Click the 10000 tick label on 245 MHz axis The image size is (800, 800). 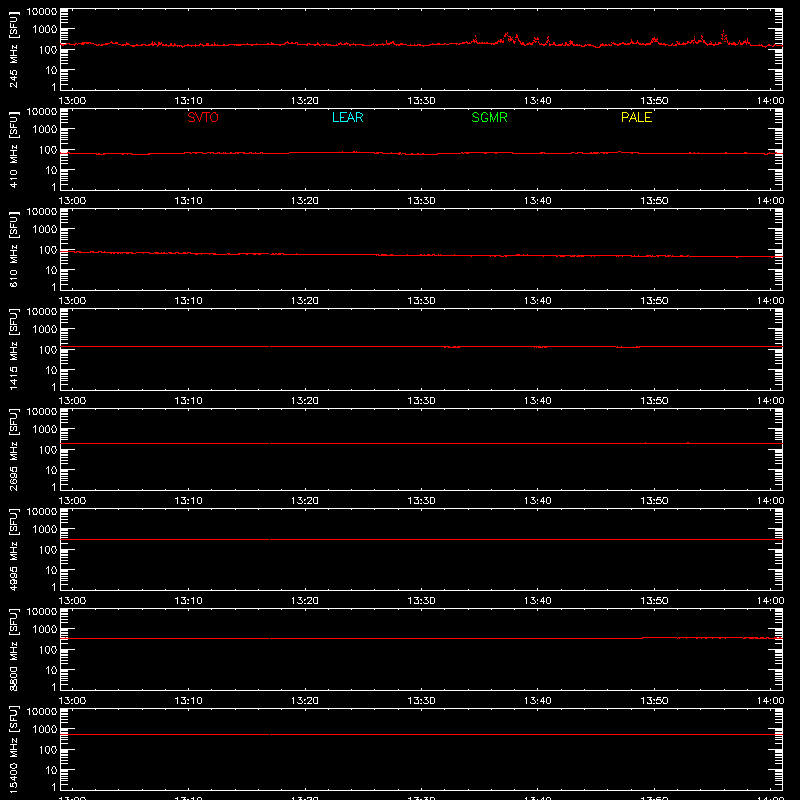click(42, 12)
